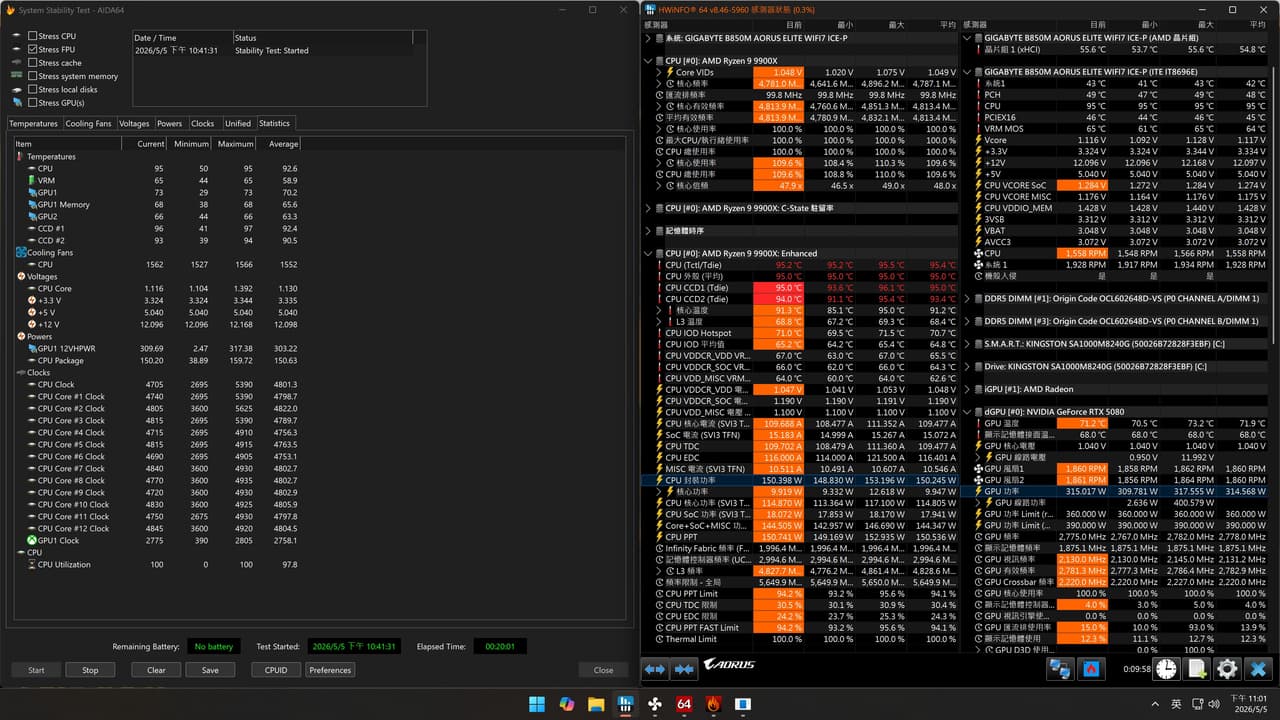
Task: Click the fan control app taskbar icon
Action: 655,703
